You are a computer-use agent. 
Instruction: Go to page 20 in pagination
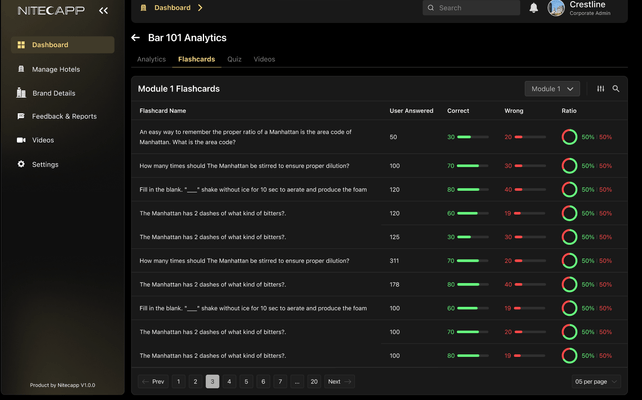(x=314, y=381)
